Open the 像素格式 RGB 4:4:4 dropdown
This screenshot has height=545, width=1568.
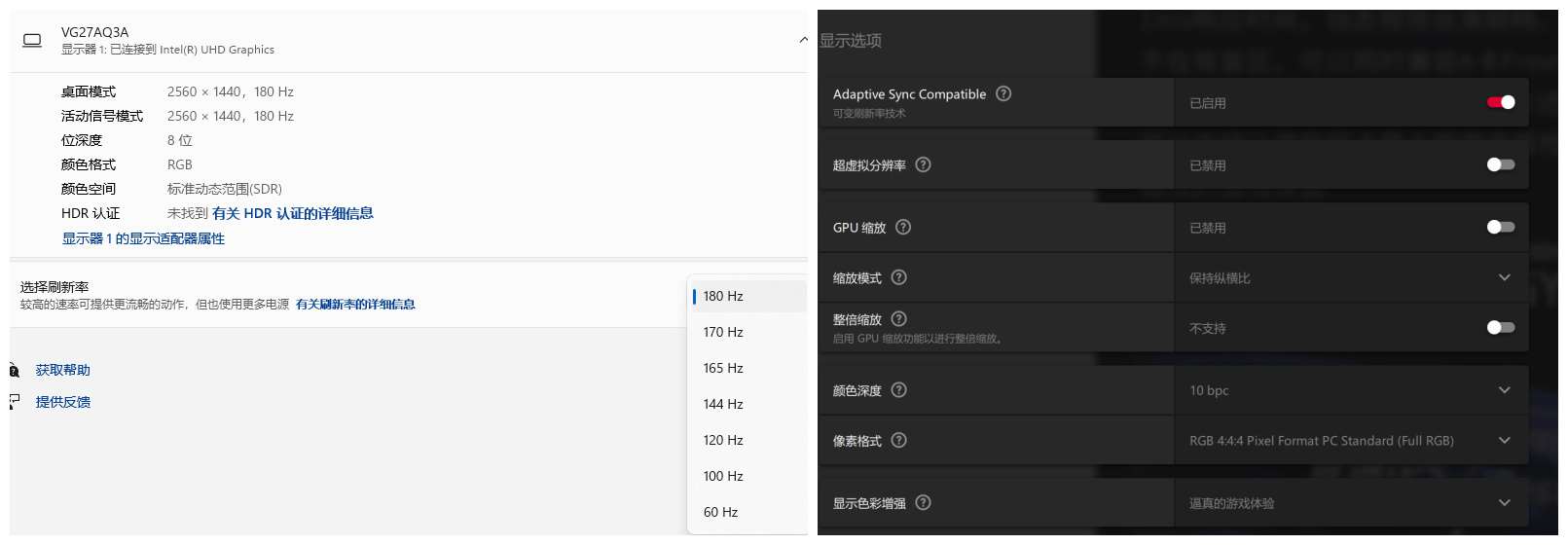(x=1504, y=441)
